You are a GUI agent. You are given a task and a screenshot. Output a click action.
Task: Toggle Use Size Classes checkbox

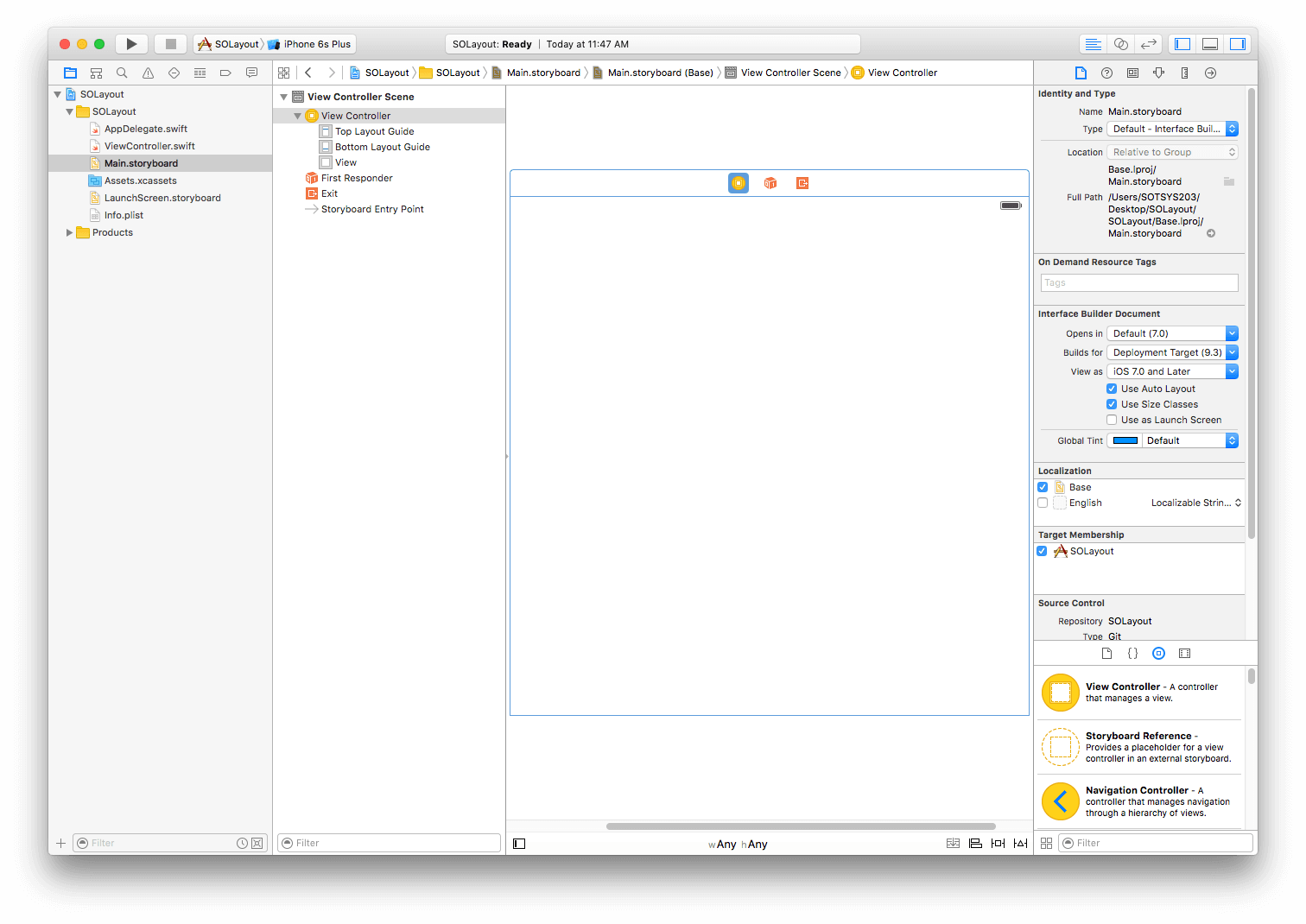pos(1112,404)
